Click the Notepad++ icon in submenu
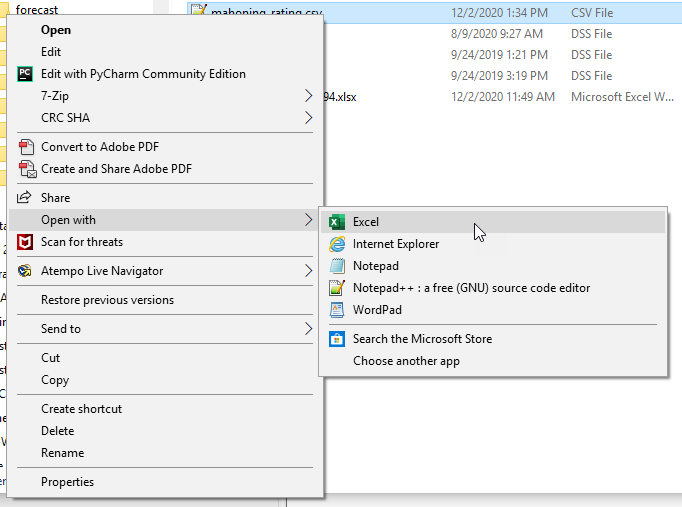The image size is (682, 507). 337,288
